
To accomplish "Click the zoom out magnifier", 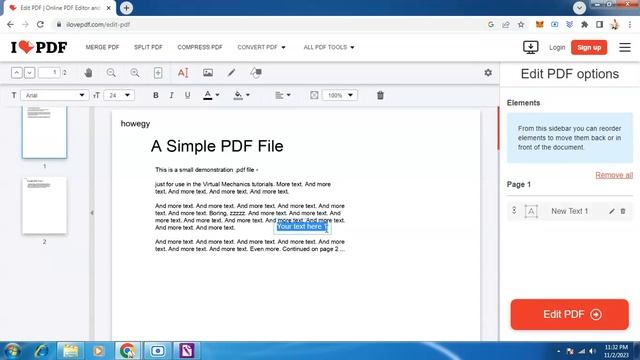I will pos(111,73).
